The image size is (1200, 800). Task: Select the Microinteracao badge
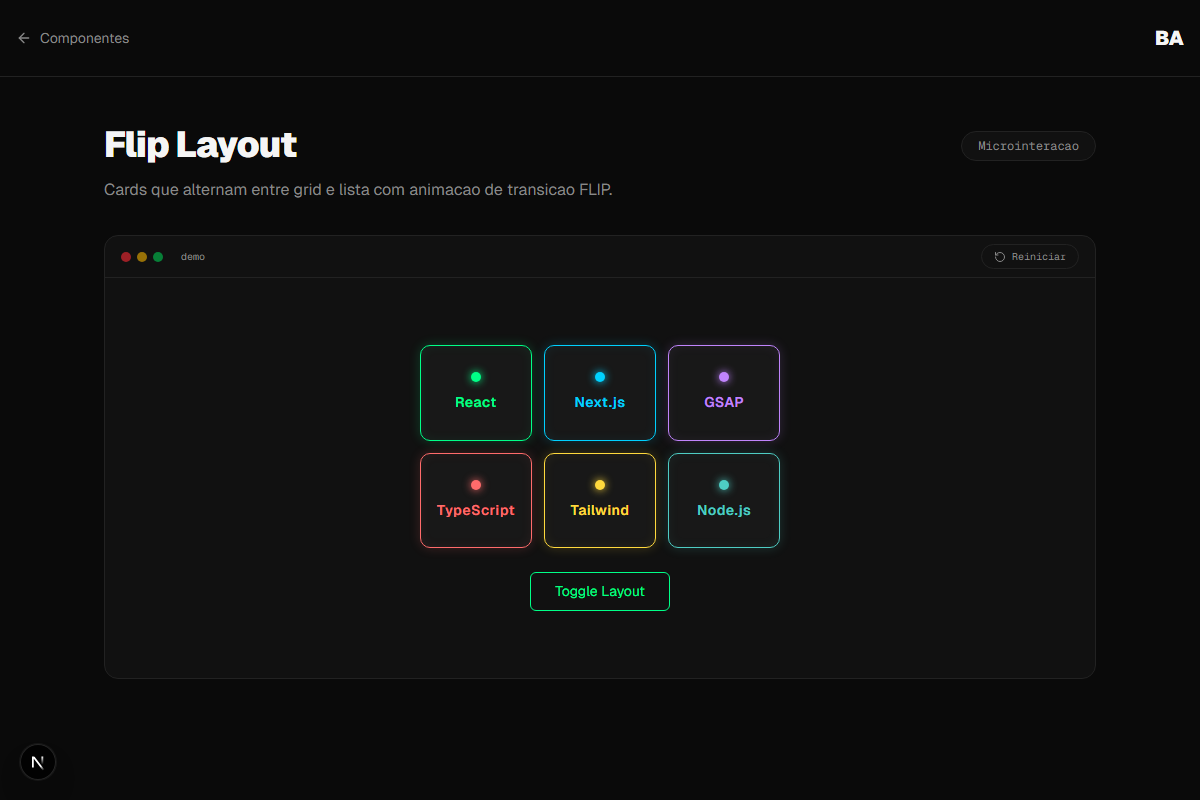tap(1028, 145)
